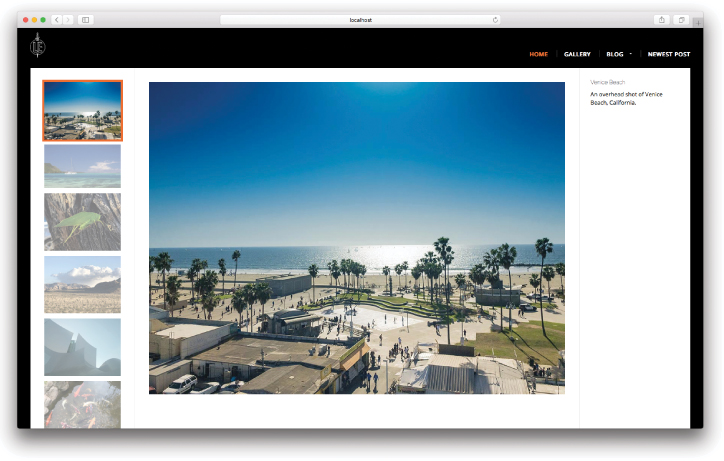This screenshot has width=724, height=461.
Task: Toggle the Safari sidebar button
Action: (x=85, y=20)
